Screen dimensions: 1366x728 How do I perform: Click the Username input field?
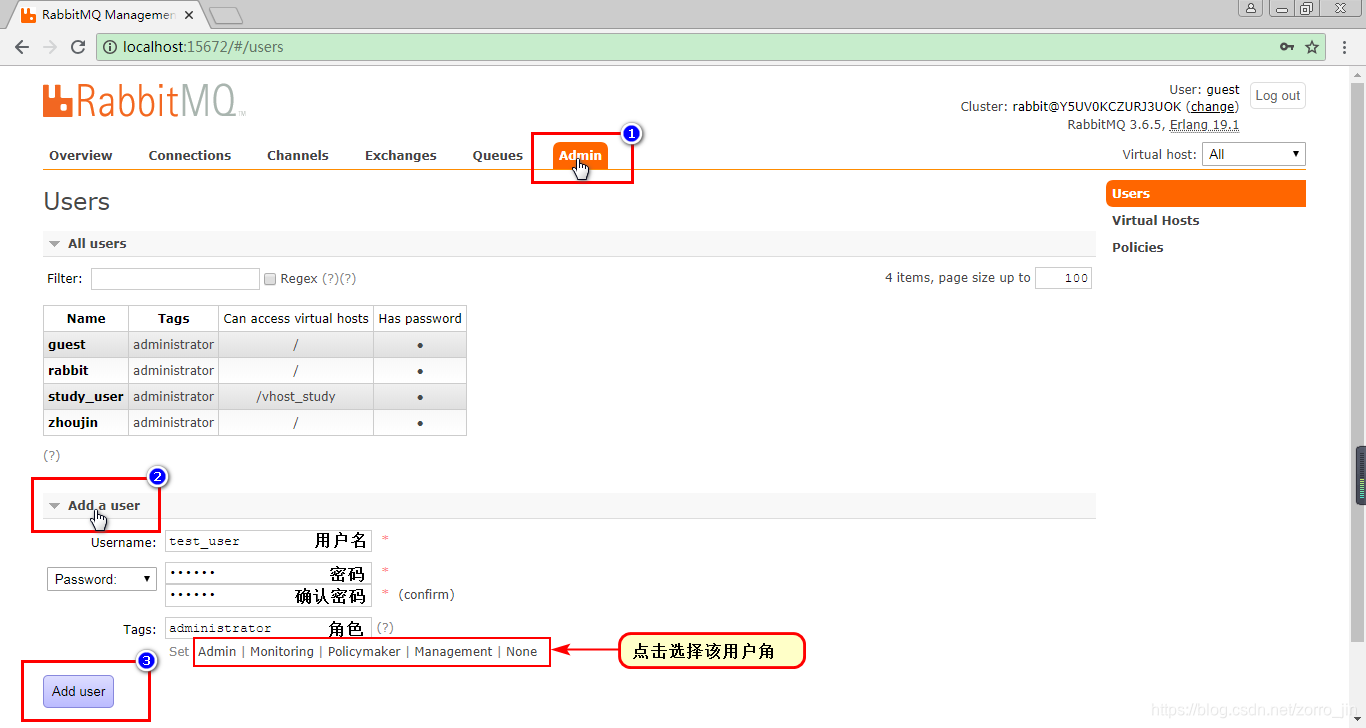click(268, 541)
